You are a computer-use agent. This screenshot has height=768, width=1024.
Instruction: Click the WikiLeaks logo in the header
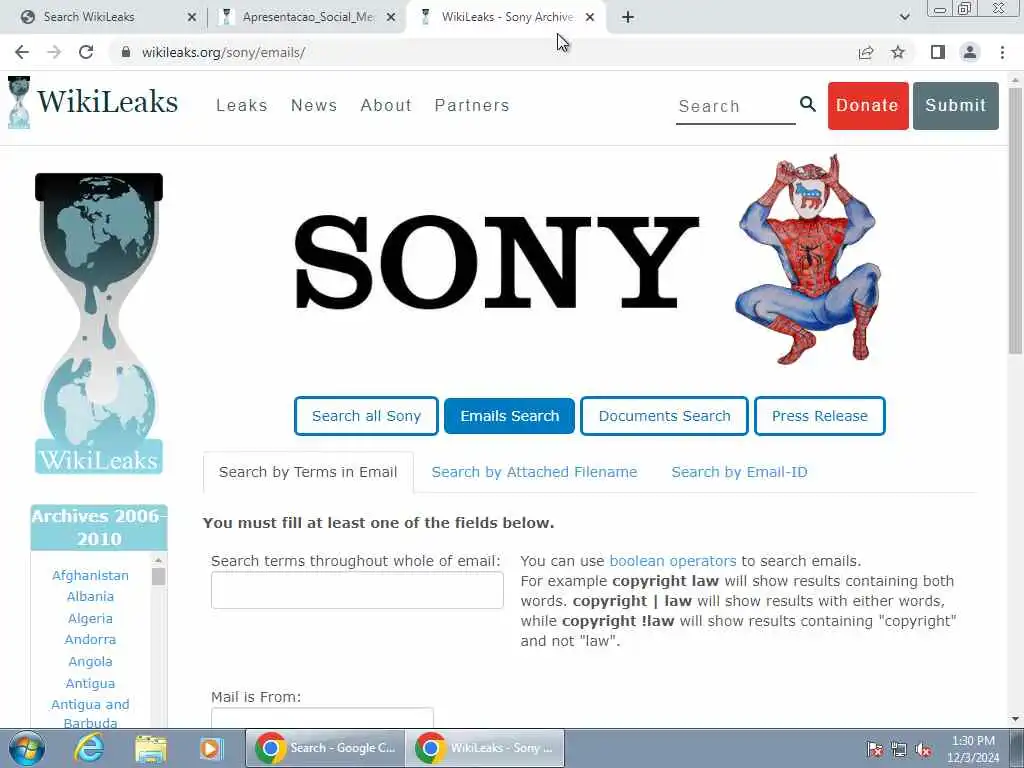(93, 103)
